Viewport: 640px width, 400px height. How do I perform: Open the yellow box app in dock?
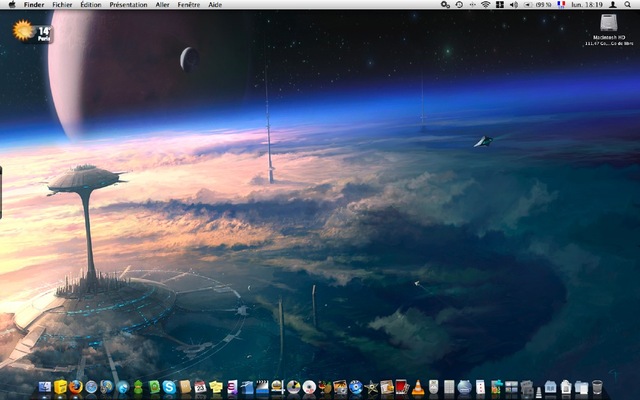pyautogui.click(x=60, y=387)
